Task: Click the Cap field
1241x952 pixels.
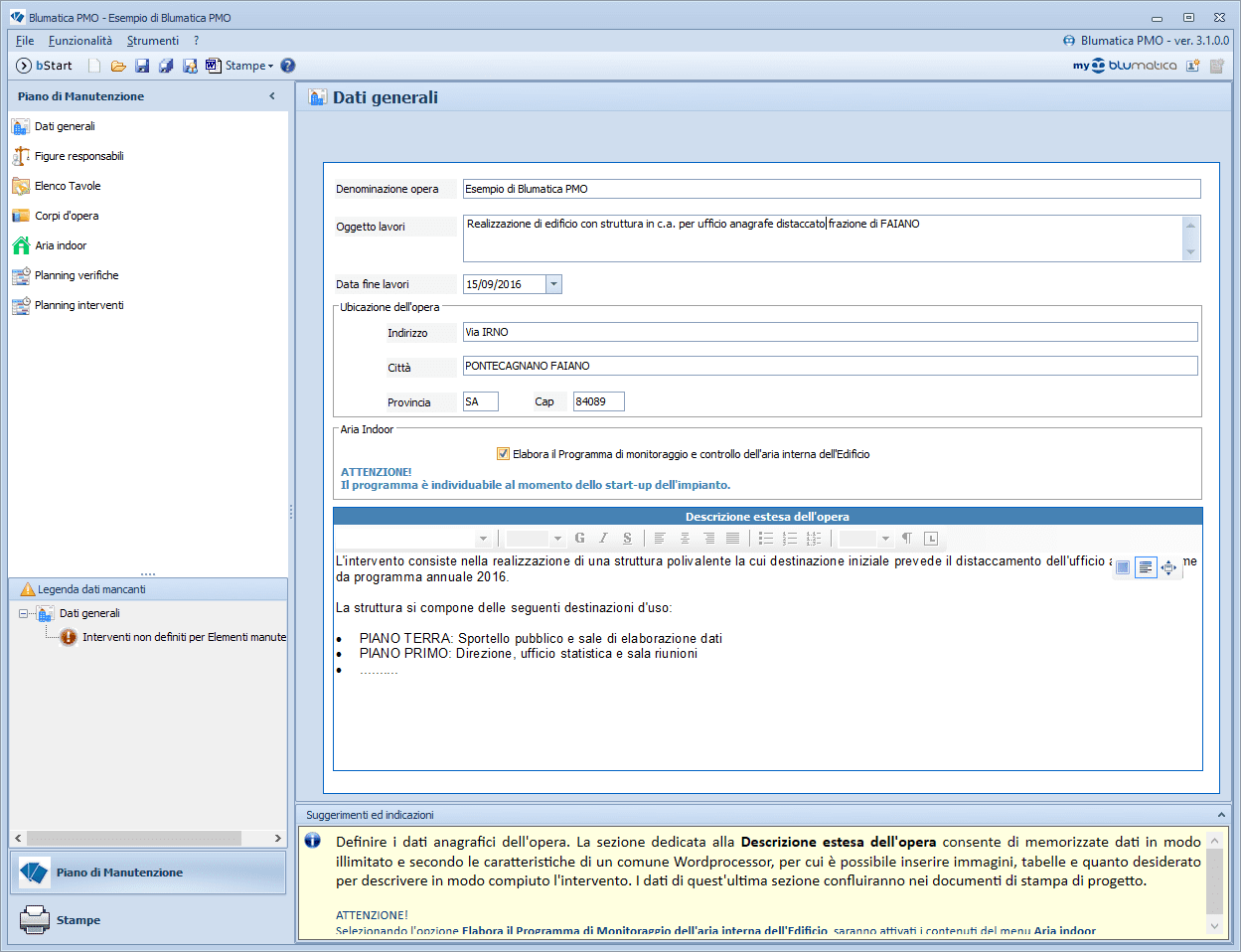Action: pyautogui.click(x=599, y=401)
